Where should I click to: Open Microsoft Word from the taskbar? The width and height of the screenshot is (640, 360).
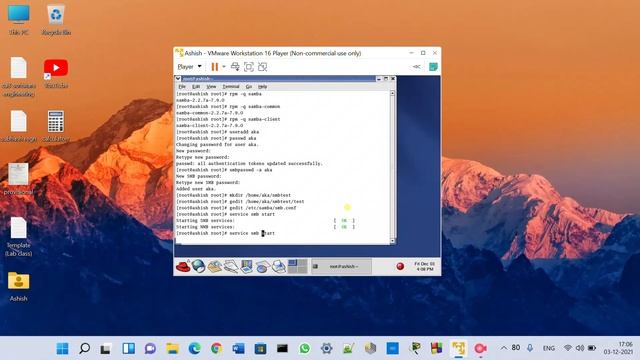(x=238, y=349)
